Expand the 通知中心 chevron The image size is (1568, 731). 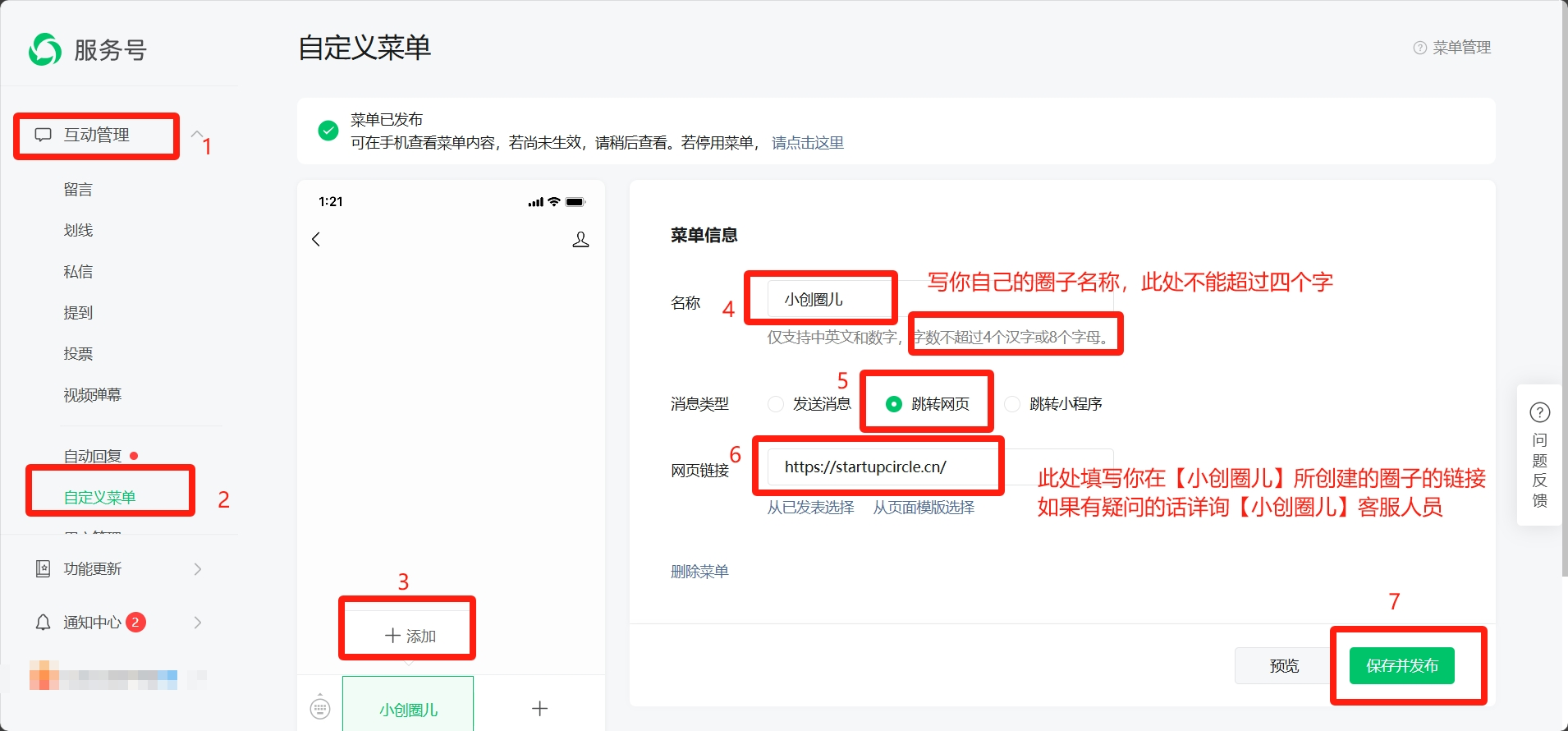tap(197, 623)
